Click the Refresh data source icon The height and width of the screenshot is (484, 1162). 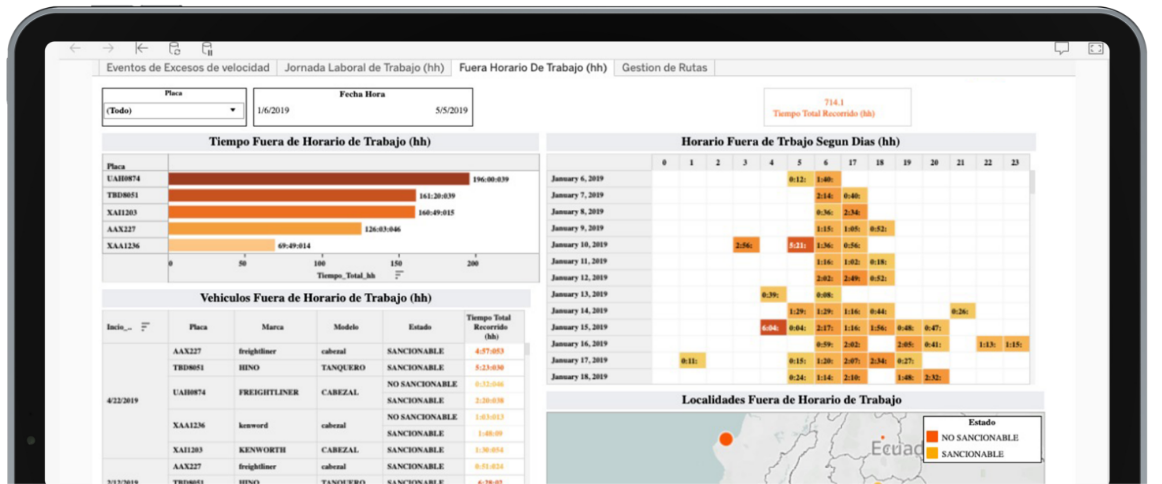pos(174,48)
